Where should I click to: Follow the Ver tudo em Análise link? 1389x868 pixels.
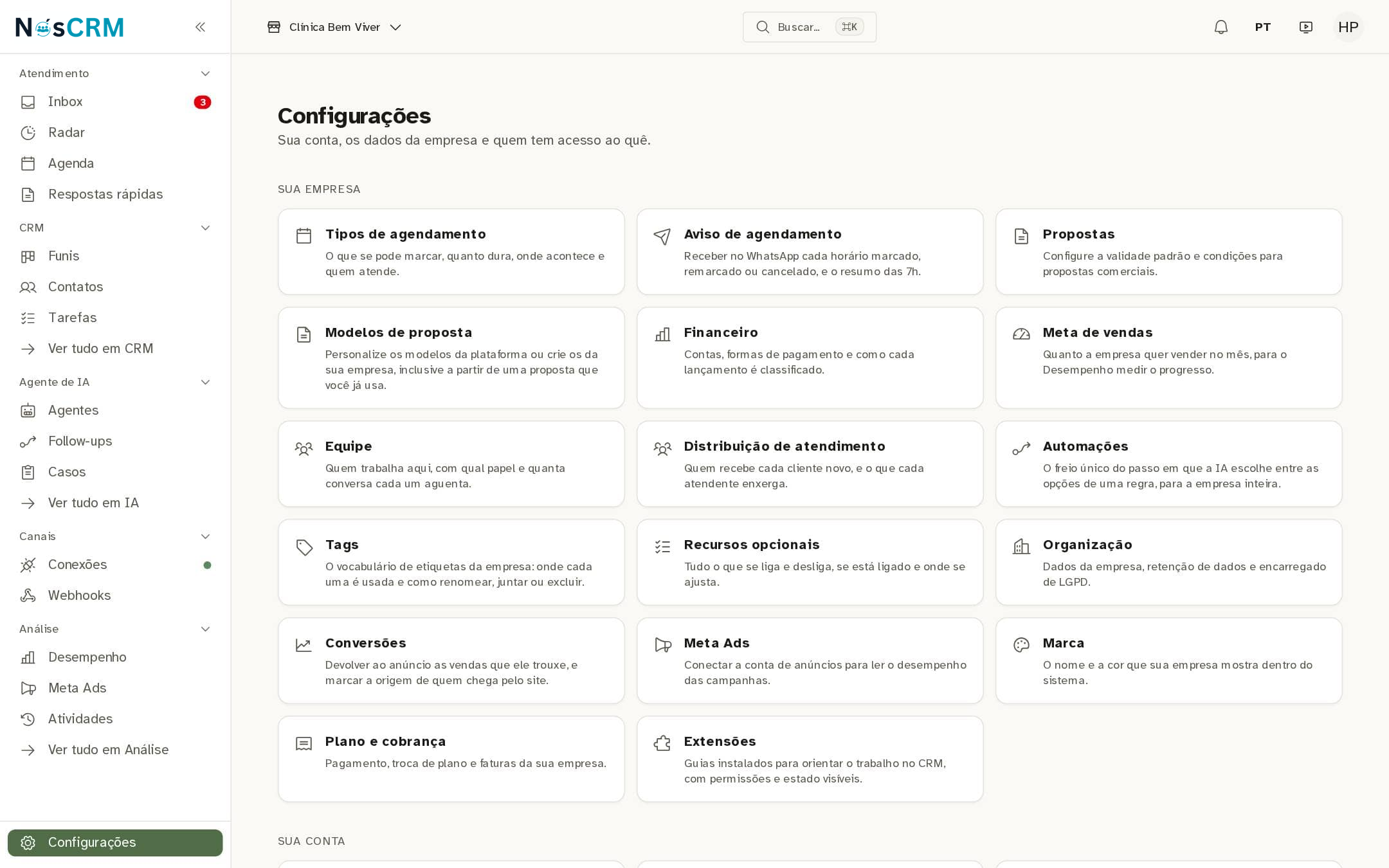115,750
